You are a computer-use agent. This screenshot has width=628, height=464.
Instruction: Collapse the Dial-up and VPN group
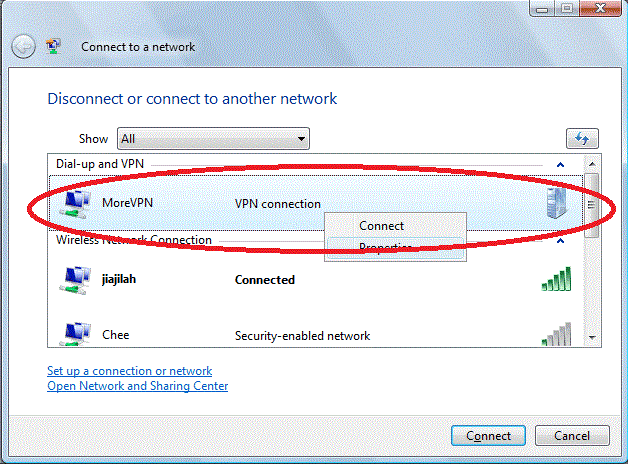(560, 165)
